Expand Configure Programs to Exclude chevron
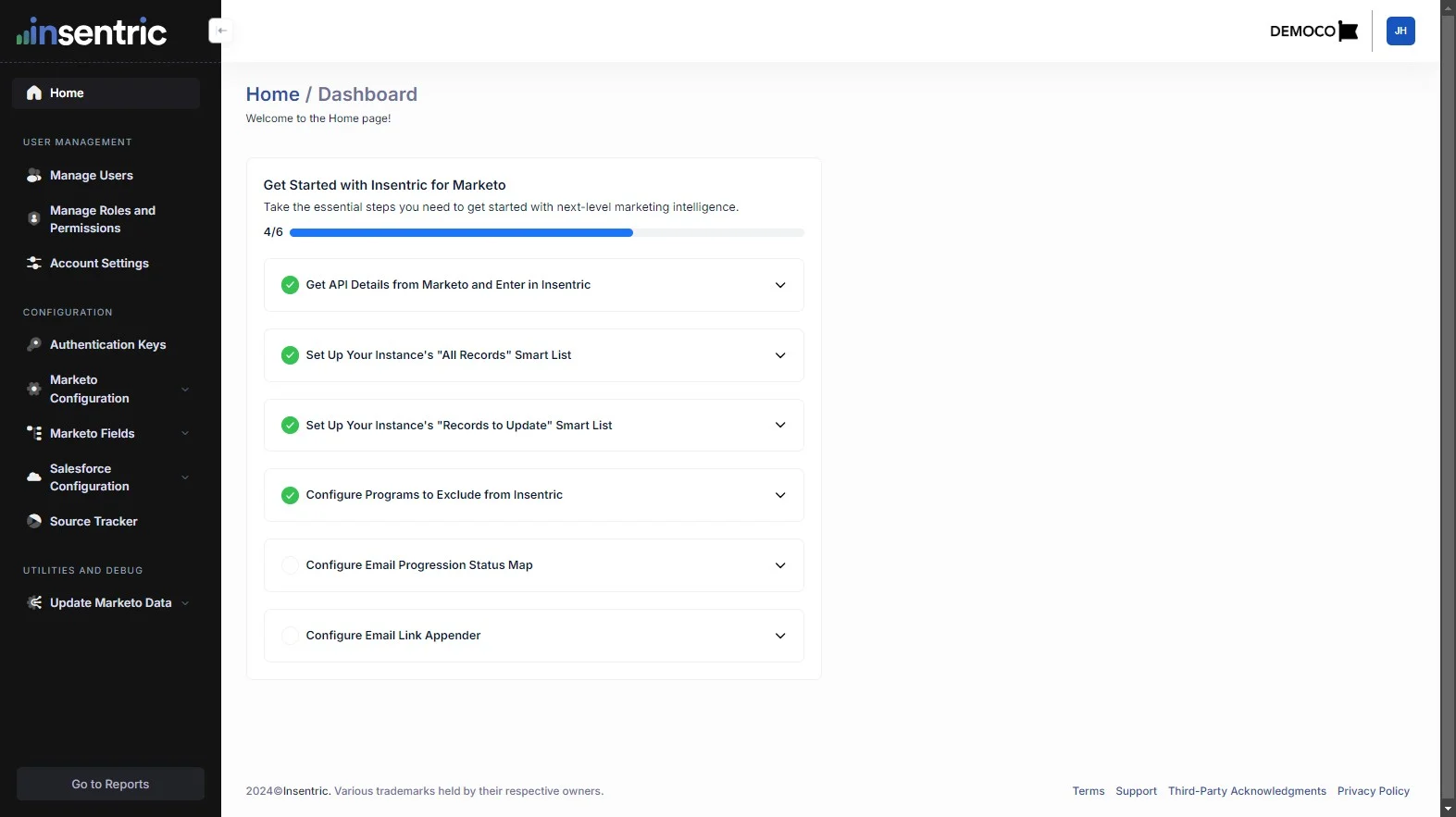Screen dimensions: 1456x817 point(780,495)
